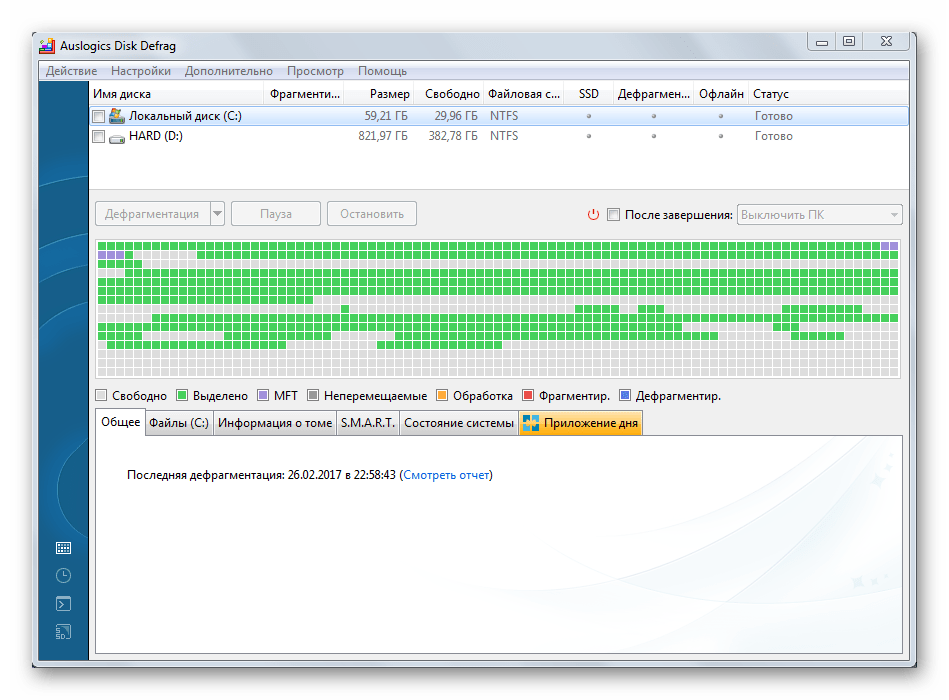949x700 pixels.
Task: Enable the После завершения checkbox
Action: pyautogui.click(x=614, y=215)
